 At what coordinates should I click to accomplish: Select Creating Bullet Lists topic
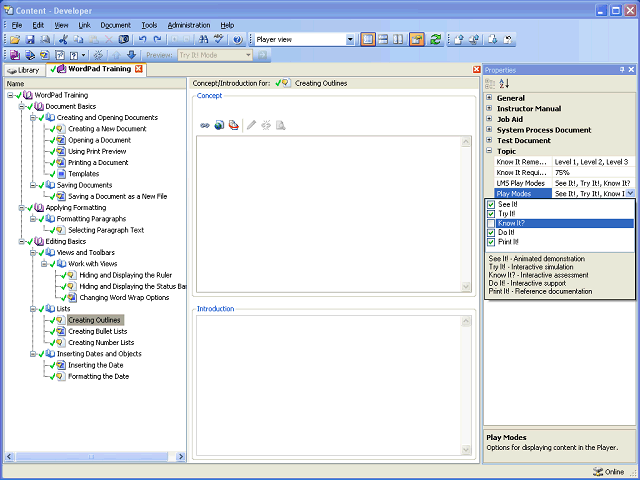coord(98,331)
